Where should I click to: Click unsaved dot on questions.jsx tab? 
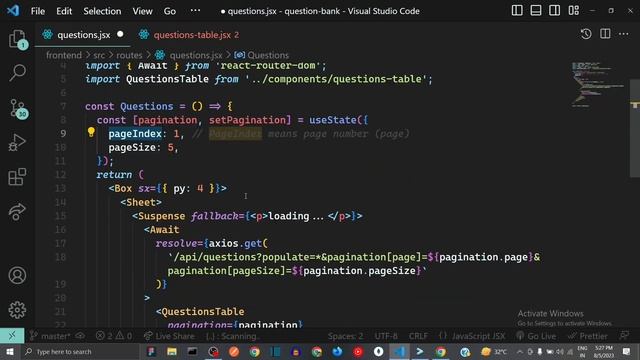120,34
